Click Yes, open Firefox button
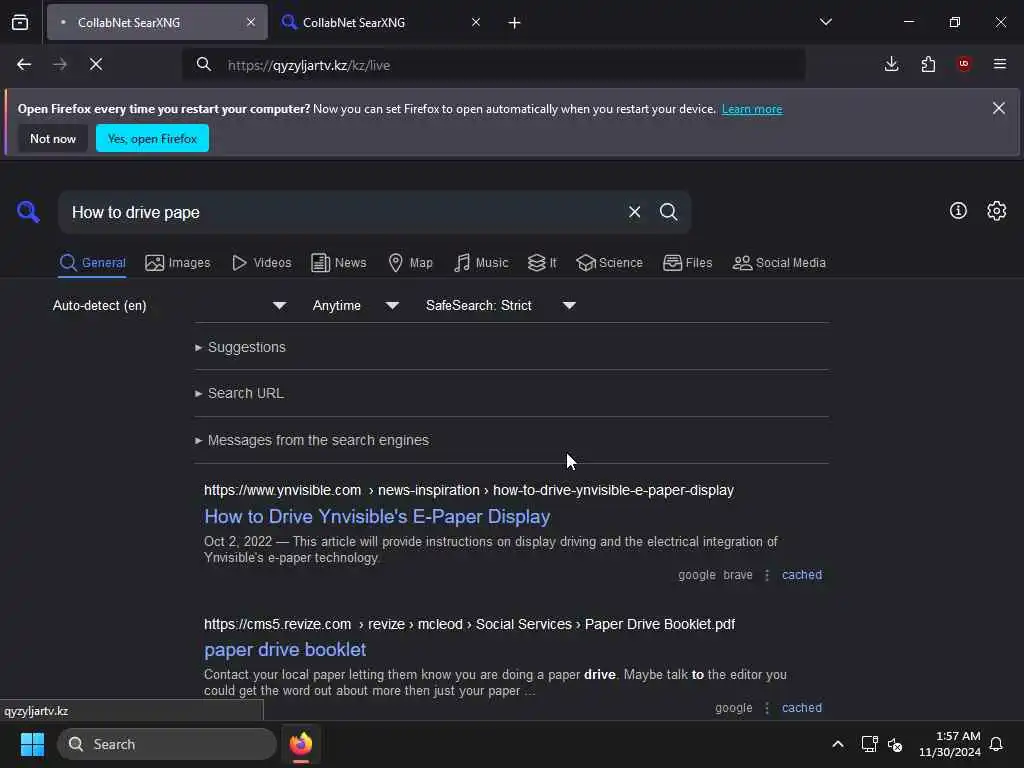Screen dimensions: 1024x768 (x=152, y=138)
